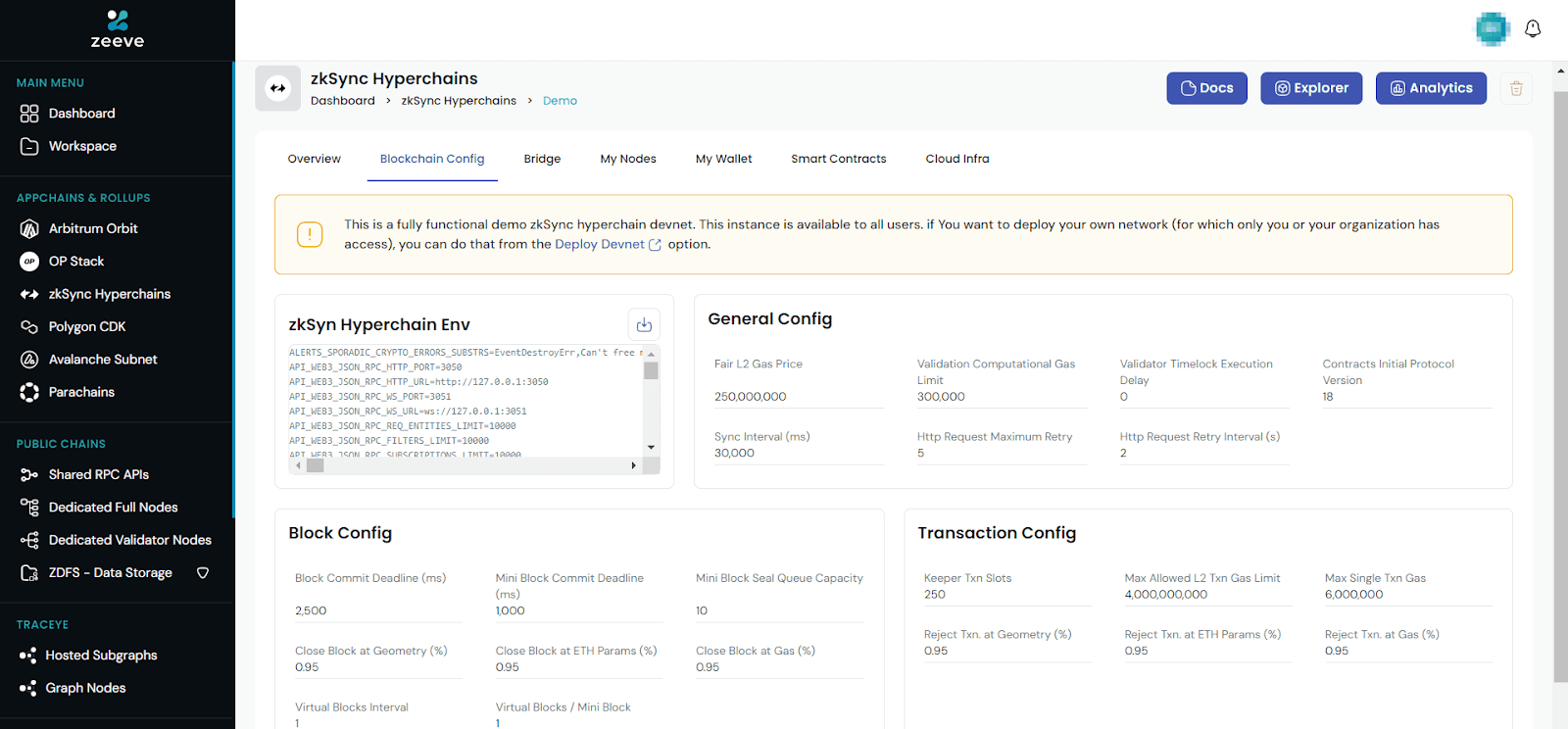1568x729 pixels.
Task: Open Shared RPC APIs
Action: [x=99, y=474]
